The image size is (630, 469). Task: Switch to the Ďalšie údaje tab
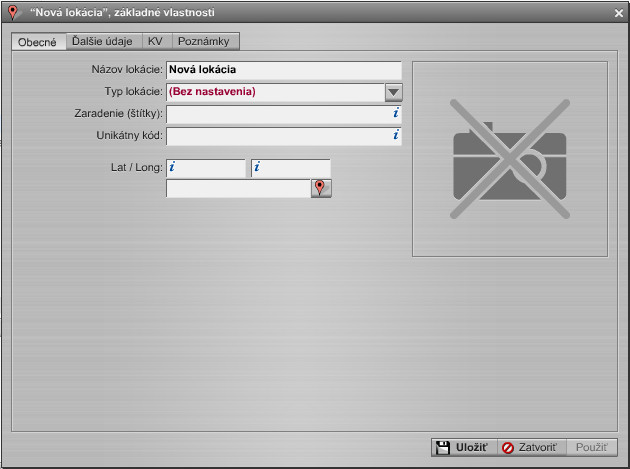click(x=101, y=41)
